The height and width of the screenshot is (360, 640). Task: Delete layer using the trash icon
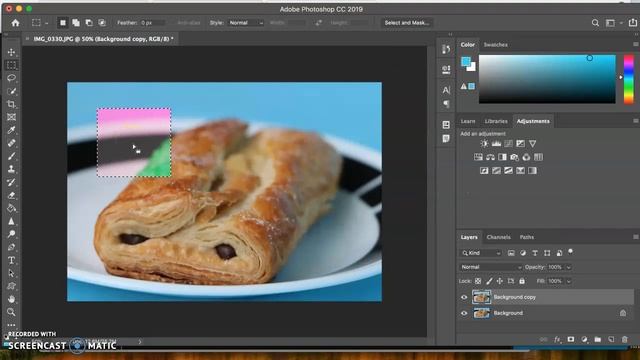(x=624, y=339)
